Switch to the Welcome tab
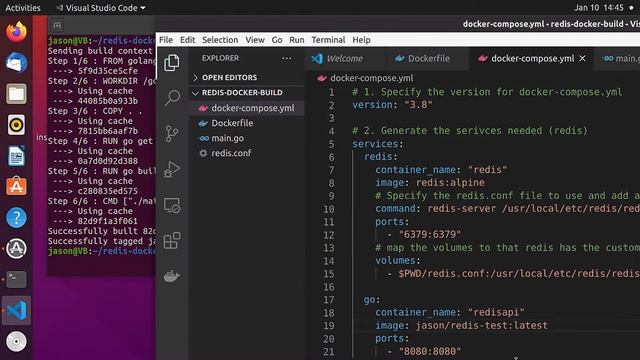640x360 pixels. pyautogui.click(x=345, y=58)
